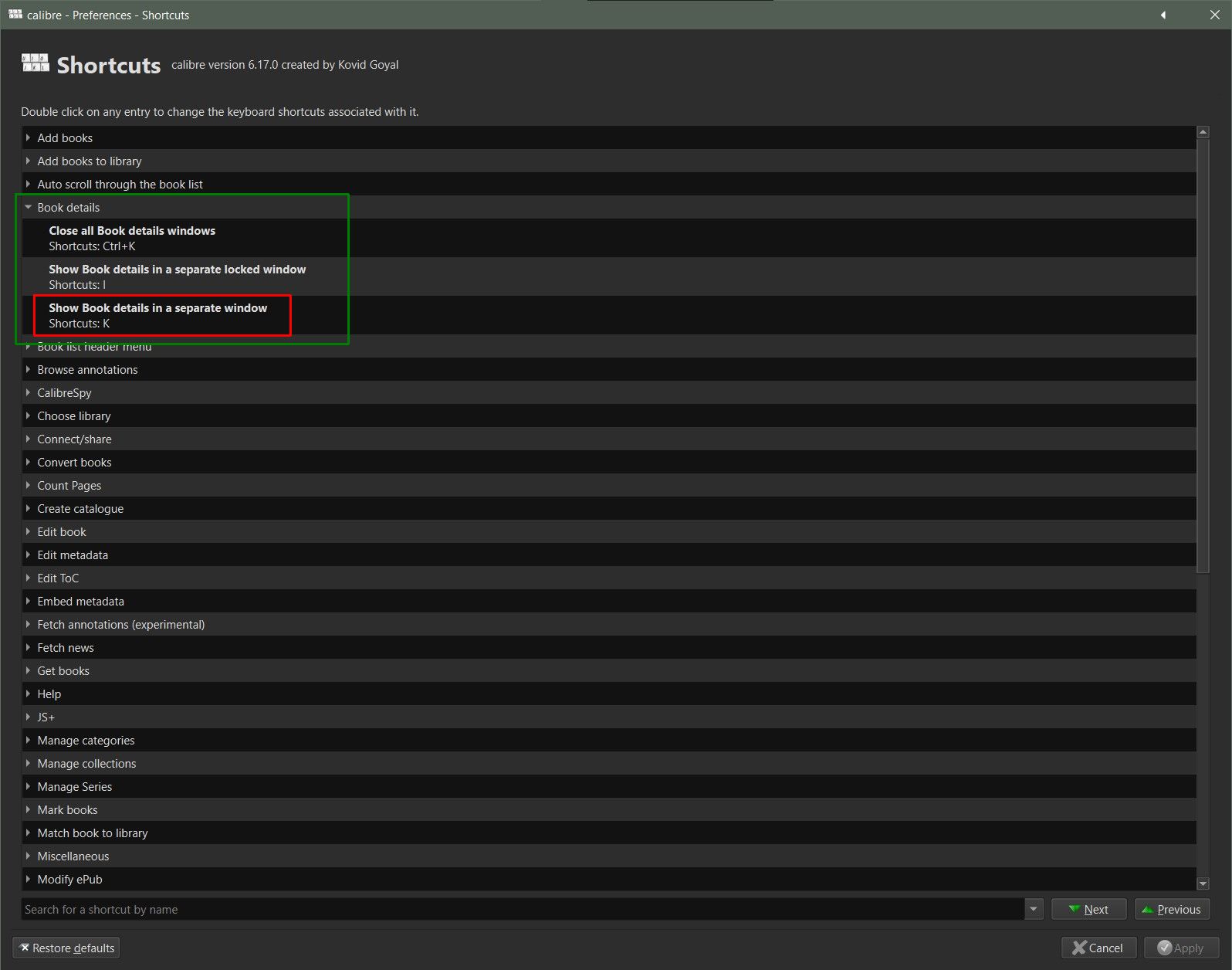Screen dimensions: 1232x970
Task: Click the Get books category row
Action: [609, 670]
